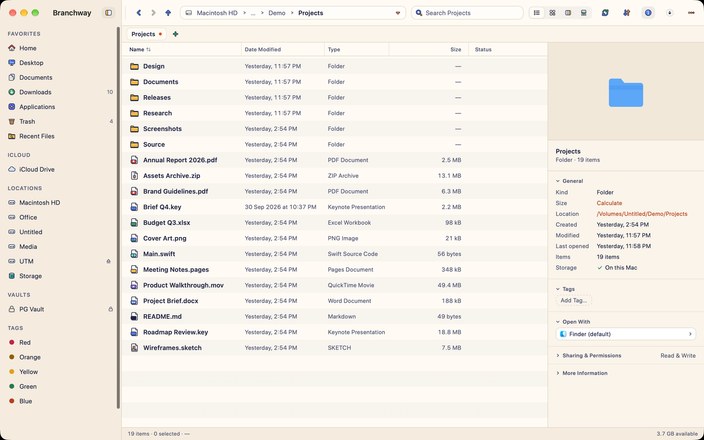The height and width of the screenshot is (440, 704).
Task: Click Calculate to compute folder size
Action: pyautogui.click(x=609, y=203)
